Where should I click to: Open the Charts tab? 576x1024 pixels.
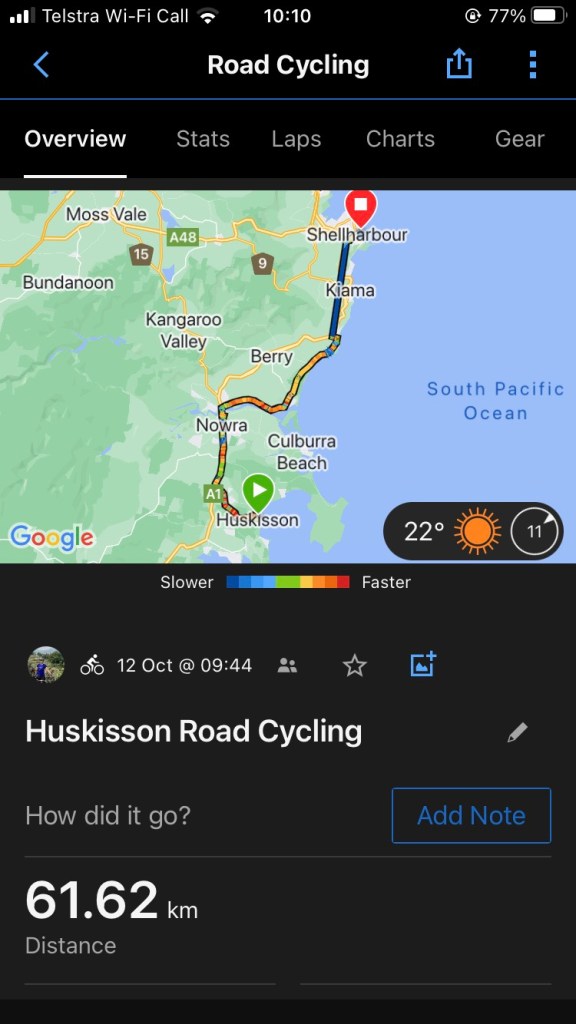pos(400,139)
